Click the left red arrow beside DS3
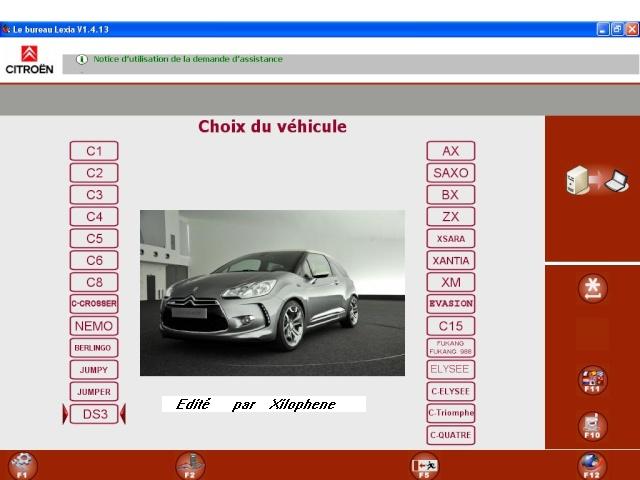The height and width of the screenshot is (480, 640). click(x=65, y=414)
